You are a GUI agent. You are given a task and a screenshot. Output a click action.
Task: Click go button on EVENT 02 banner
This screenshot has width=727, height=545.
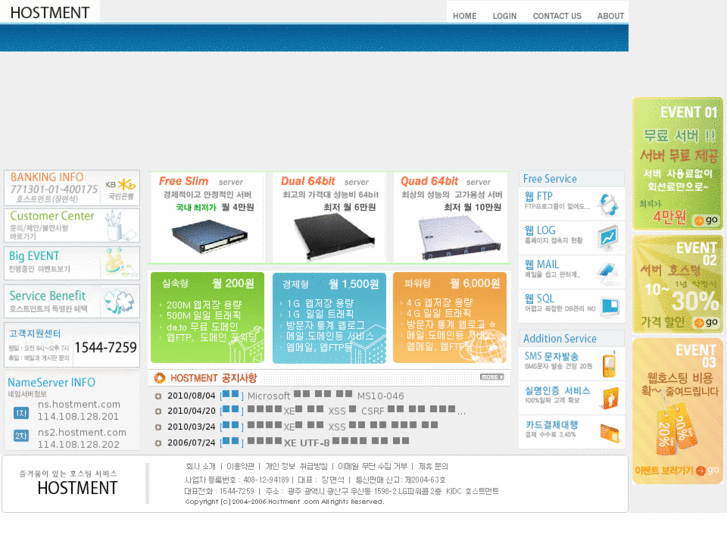click(707, 322)
